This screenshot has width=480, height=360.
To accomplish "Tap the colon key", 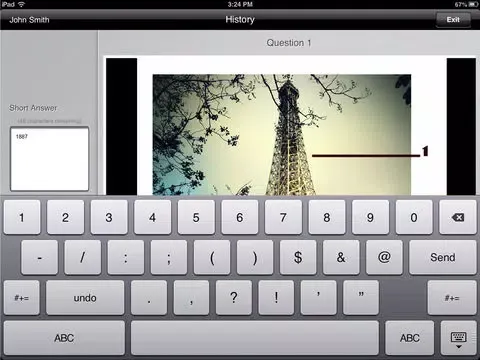I will (126, 257).
